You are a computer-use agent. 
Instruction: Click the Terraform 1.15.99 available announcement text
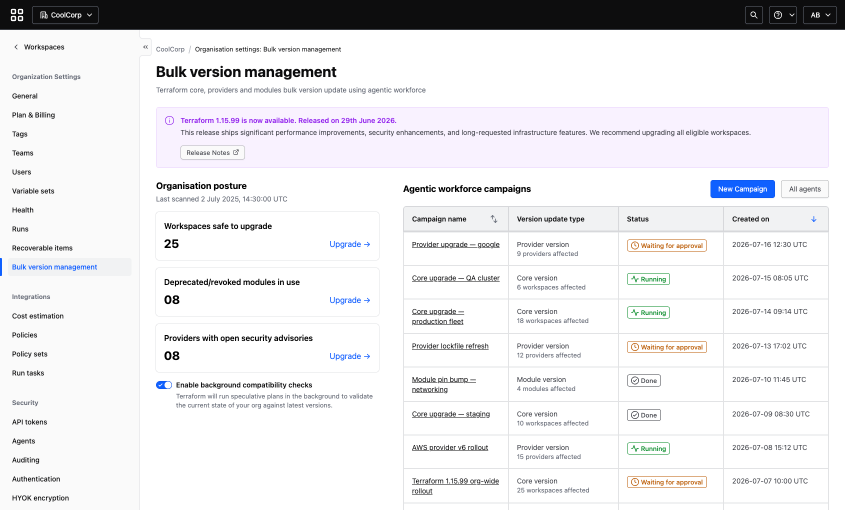(x=288, y=121)
